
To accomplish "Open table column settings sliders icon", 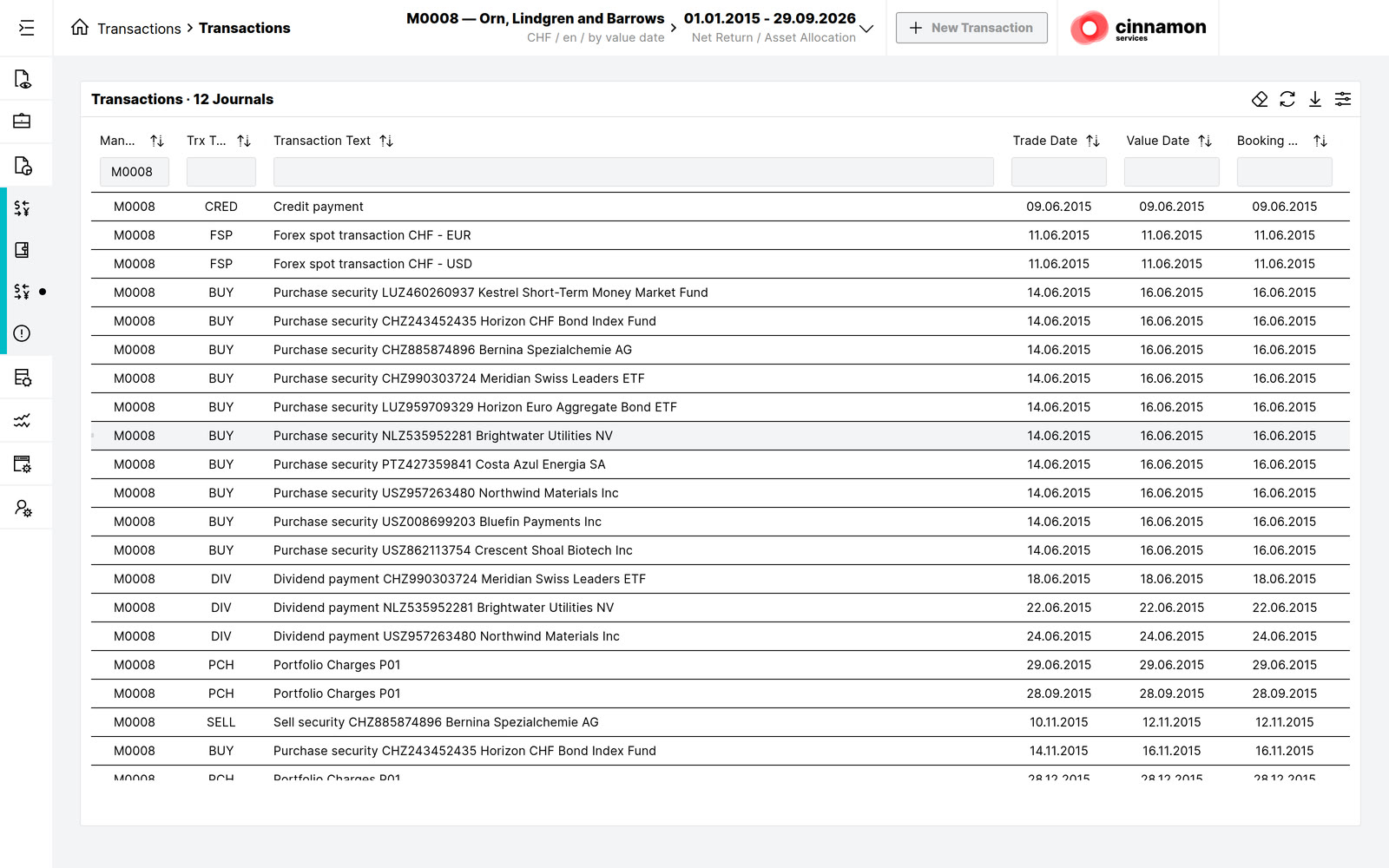I will (x=1343, y=99).
